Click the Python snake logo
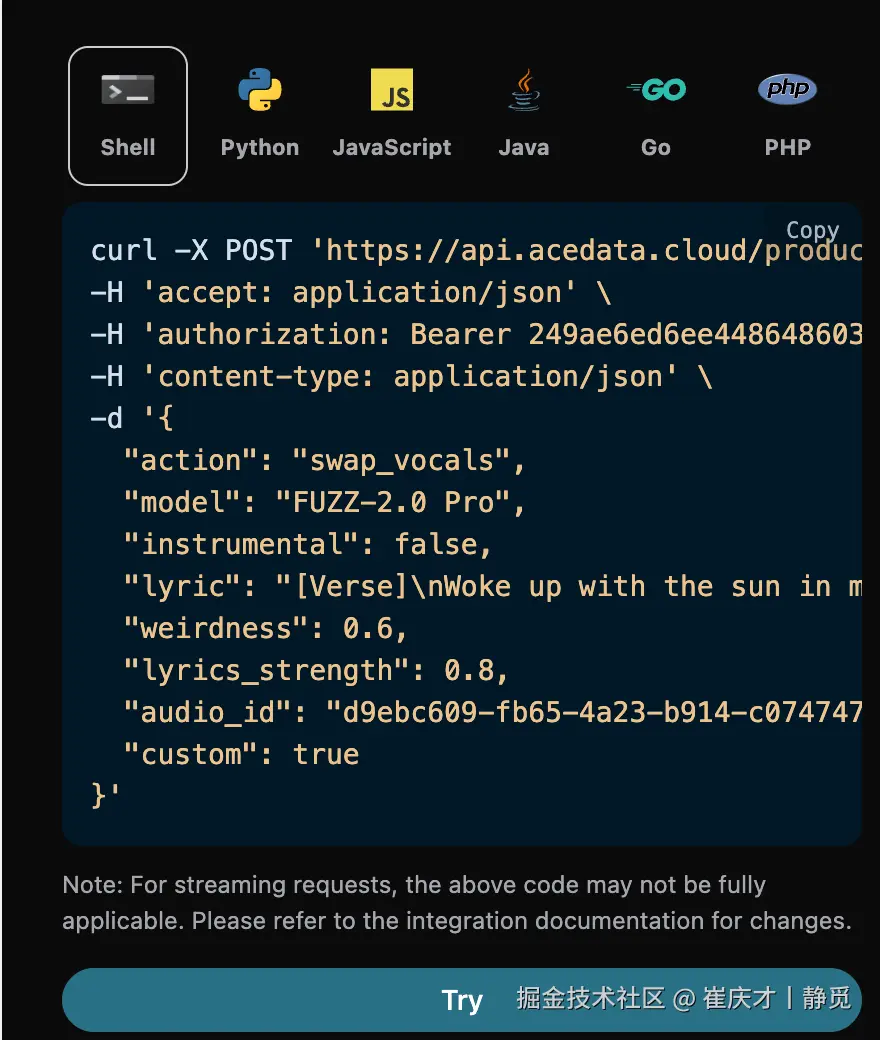 click(260, 91)
